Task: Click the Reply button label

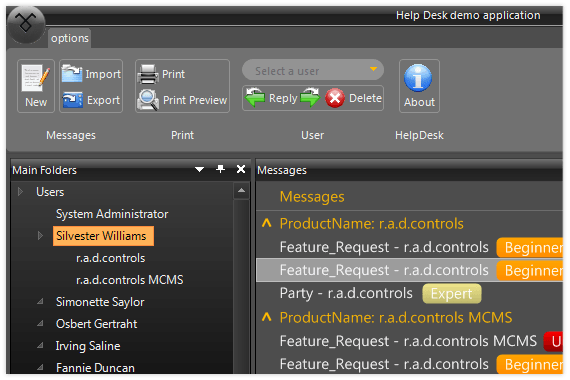Action: point(283,98)
